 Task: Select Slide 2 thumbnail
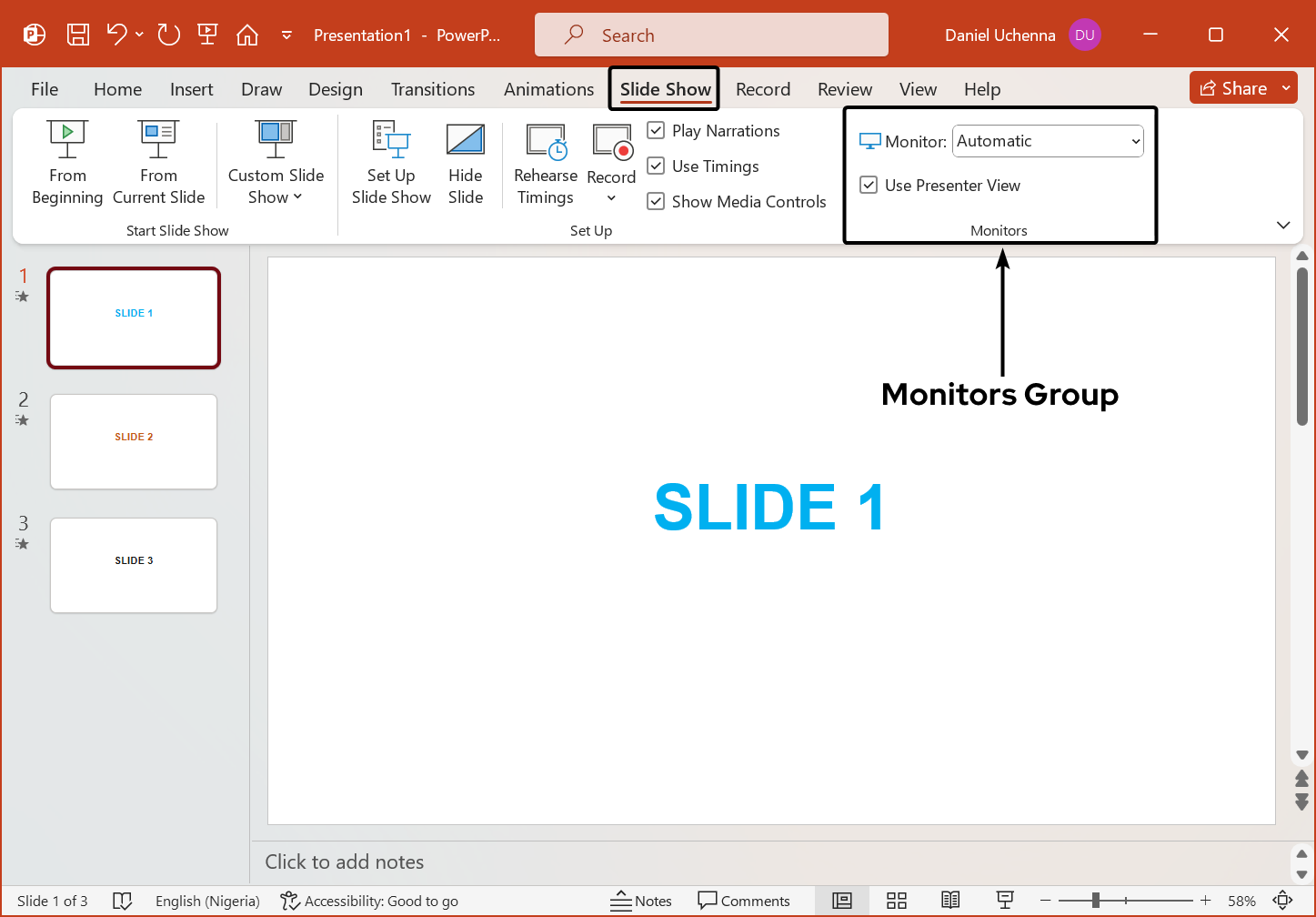[x=134, y=441]
